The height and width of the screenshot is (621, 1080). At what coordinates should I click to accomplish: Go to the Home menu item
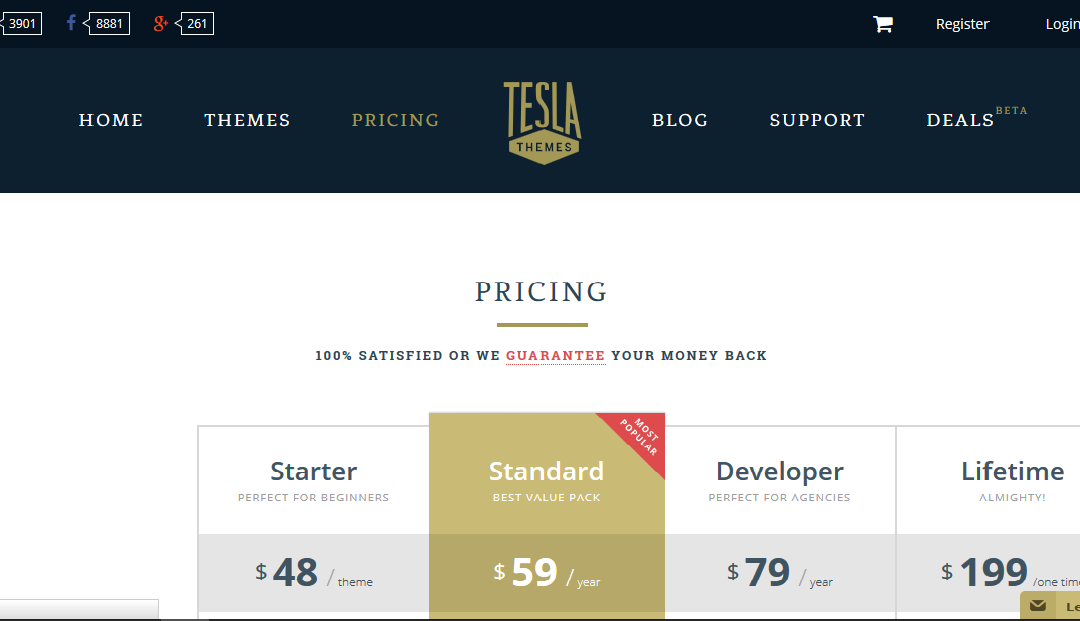tap(111, 120)
